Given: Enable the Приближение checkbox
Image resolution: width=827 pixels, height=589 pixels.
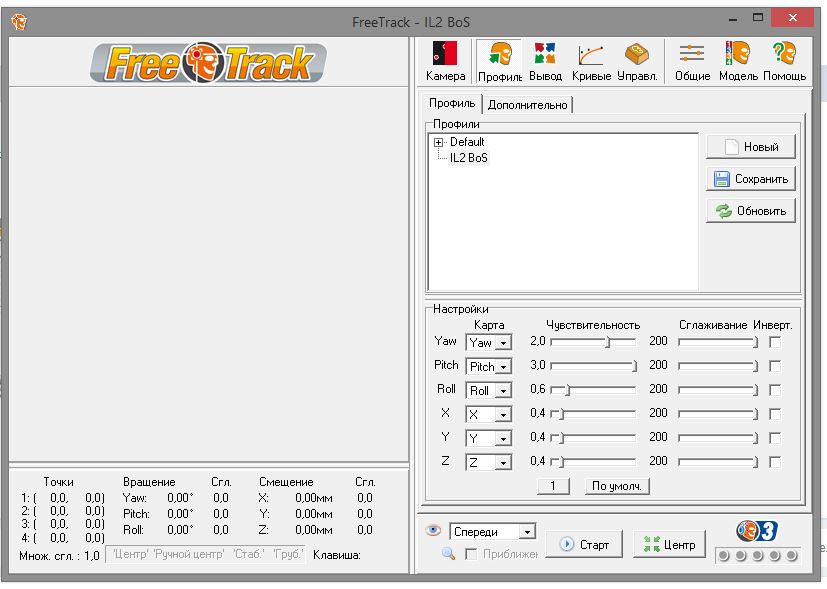Looking at the screenshot, I should [x=471, y=554].
